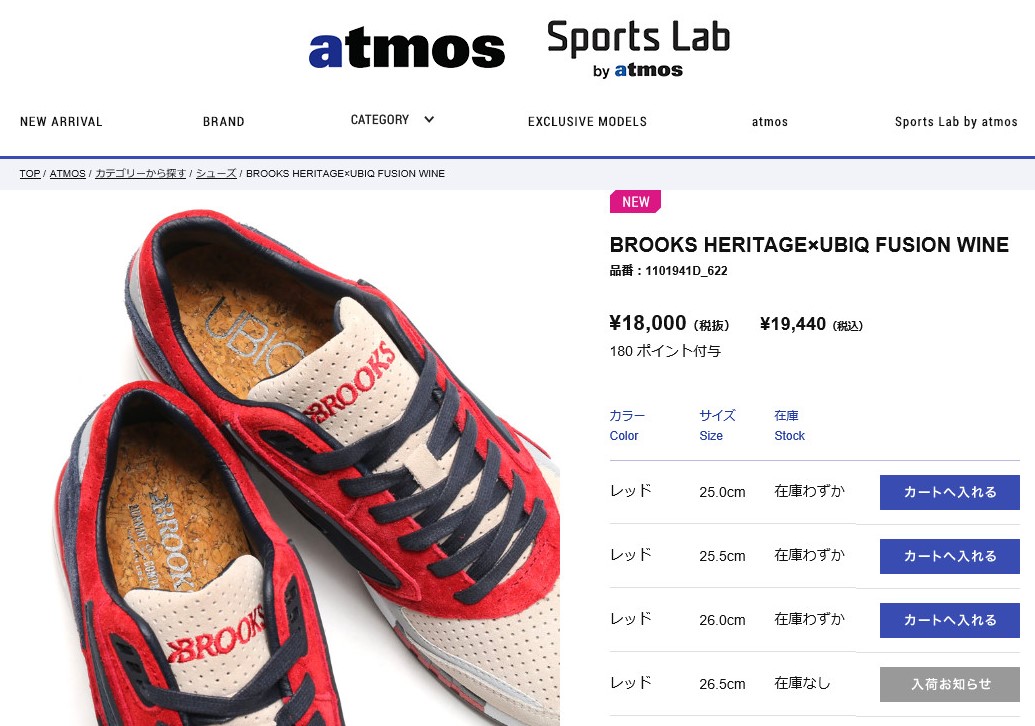Screen dimensions: 1035x726
Task: Open the シューズ breadcrumb link
Action: tap(216, 174)
